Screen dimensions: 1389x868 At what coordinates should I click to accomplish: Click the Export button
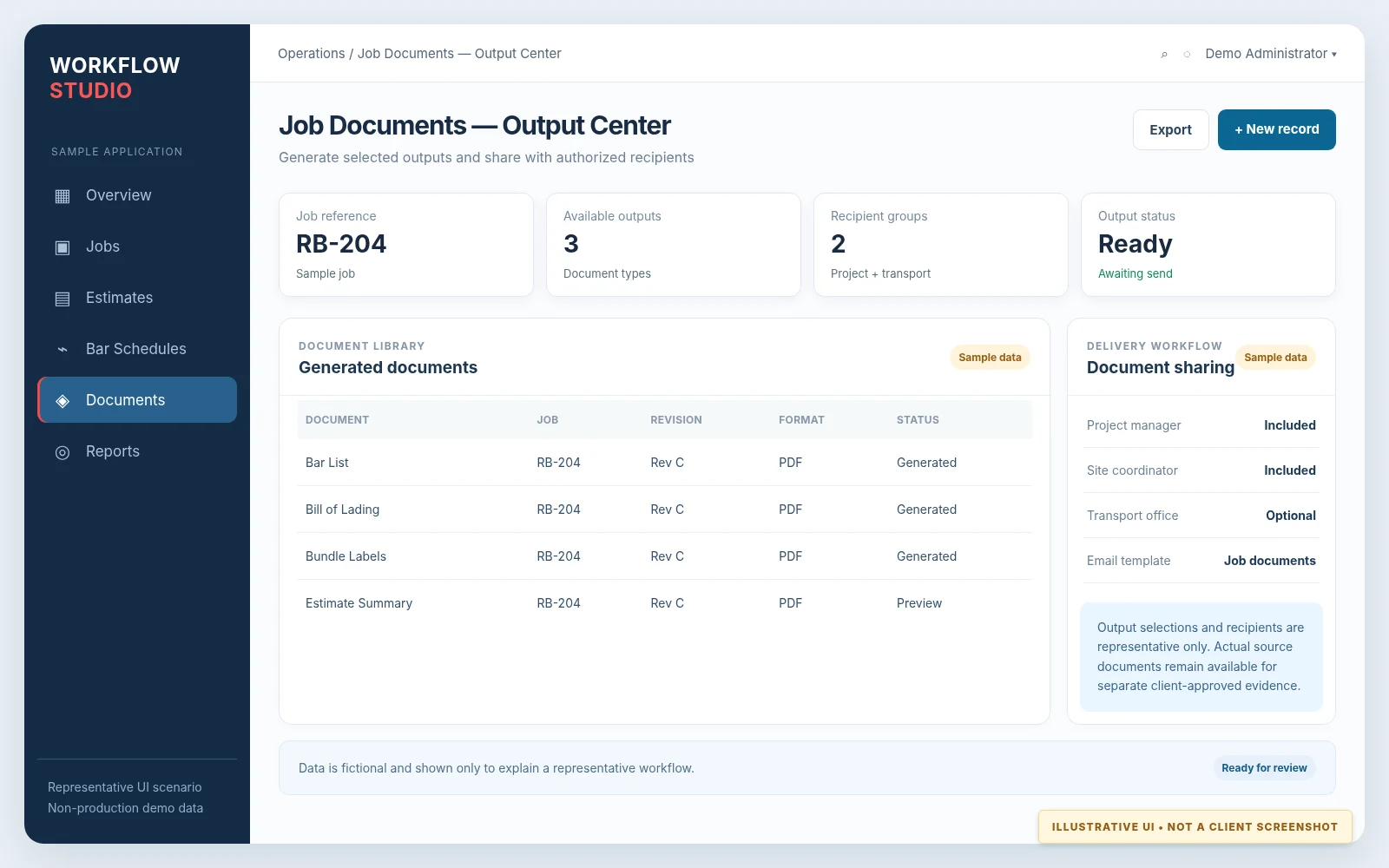coord(1170,129)
